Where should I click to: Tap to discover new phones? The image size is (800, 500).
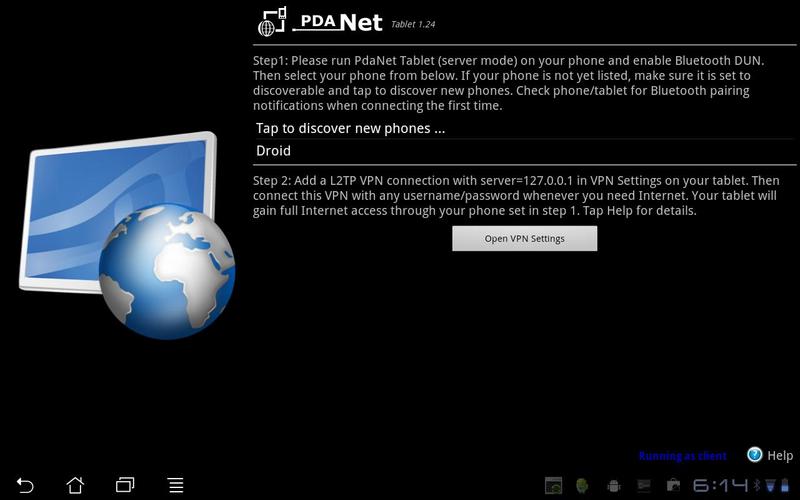(524, 128)
